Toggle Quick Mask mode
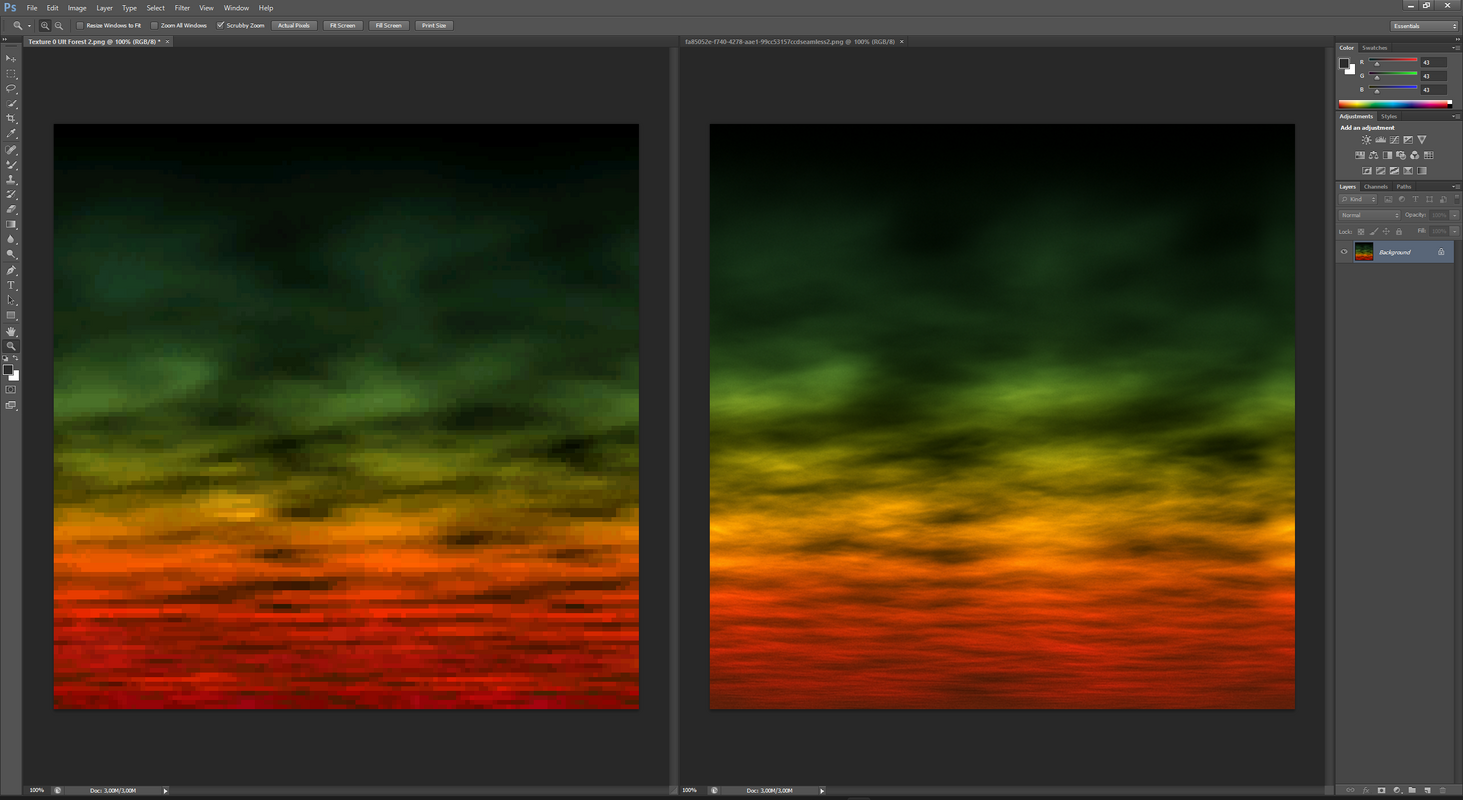This screenshot has width=1463, height=800. click(11, 389)
